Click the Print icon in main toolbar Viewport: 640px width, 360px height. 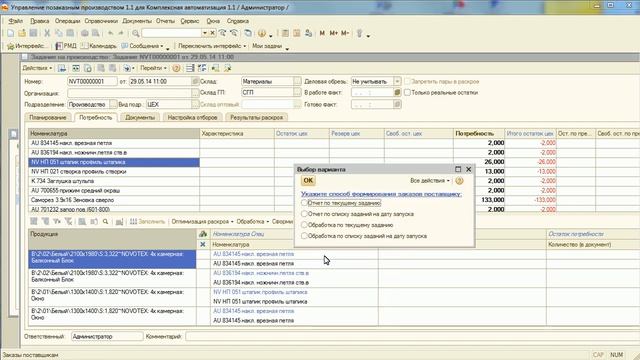(x=84, y=33)
